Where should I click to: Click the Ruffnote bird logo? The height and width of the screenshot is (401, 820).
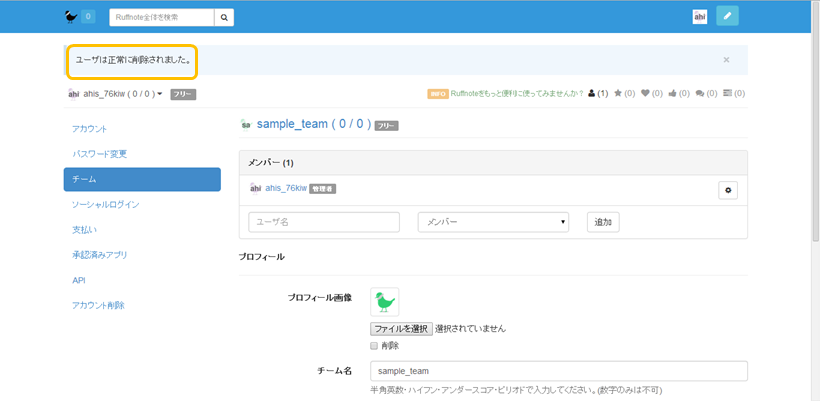(x=70, y=17)
